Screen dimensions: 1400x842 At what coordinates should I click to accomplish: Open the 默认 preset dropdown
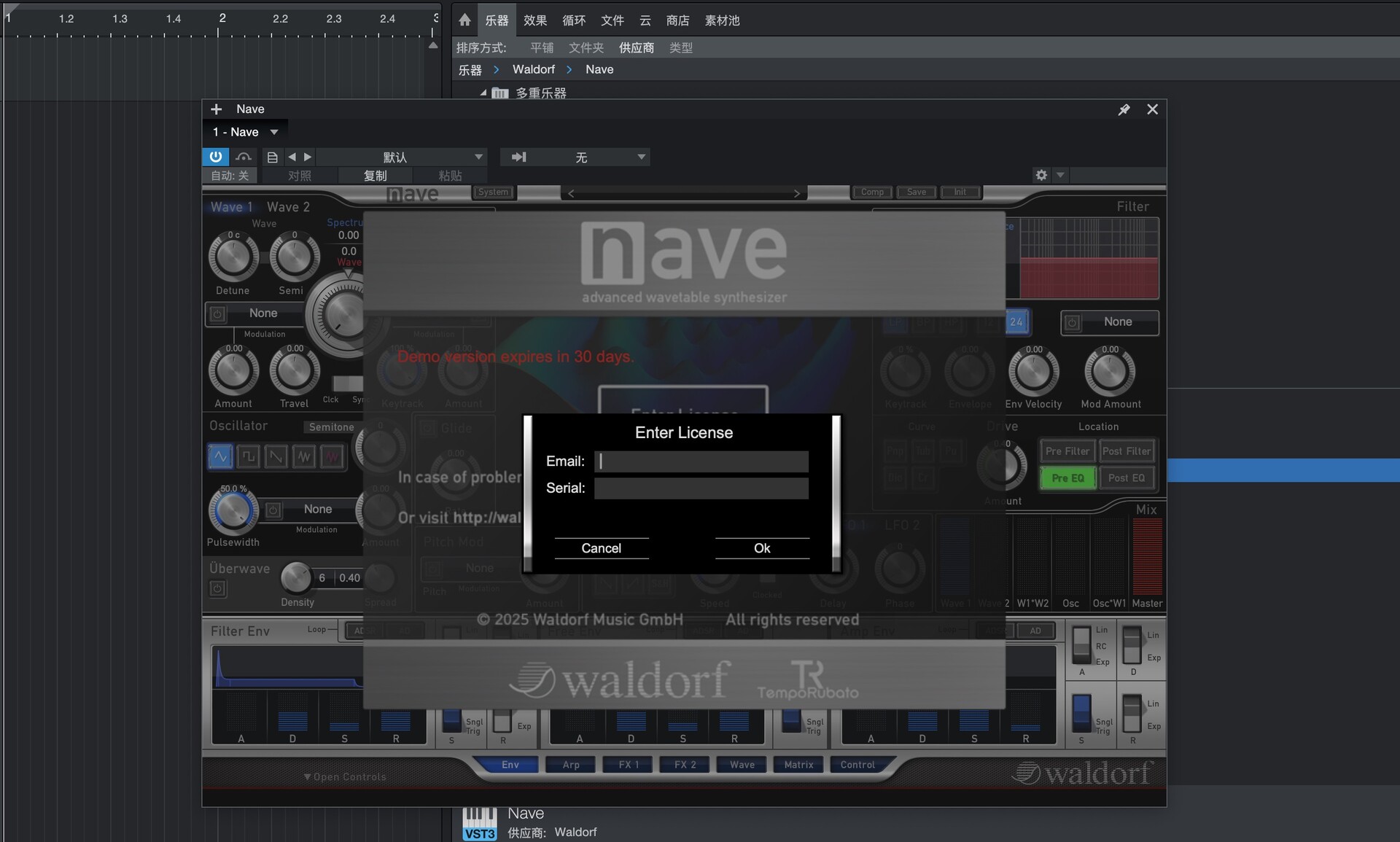(x=401, y=157)
